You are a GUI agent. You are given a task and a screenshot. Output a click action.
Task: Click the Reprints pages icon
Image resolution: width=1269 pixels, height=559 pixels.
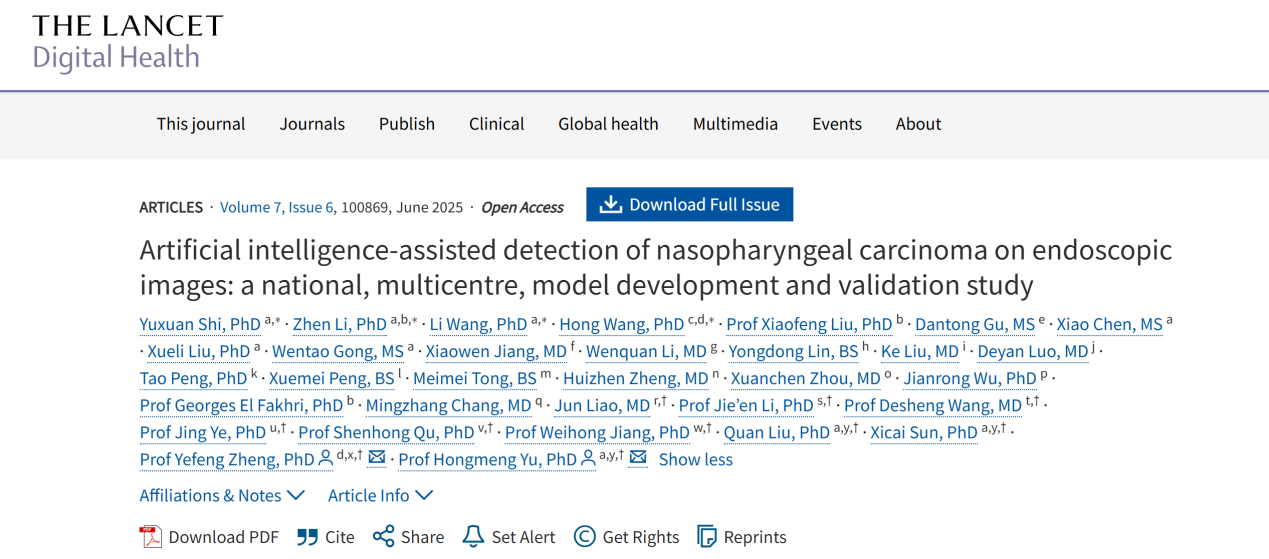coord(707,537)
